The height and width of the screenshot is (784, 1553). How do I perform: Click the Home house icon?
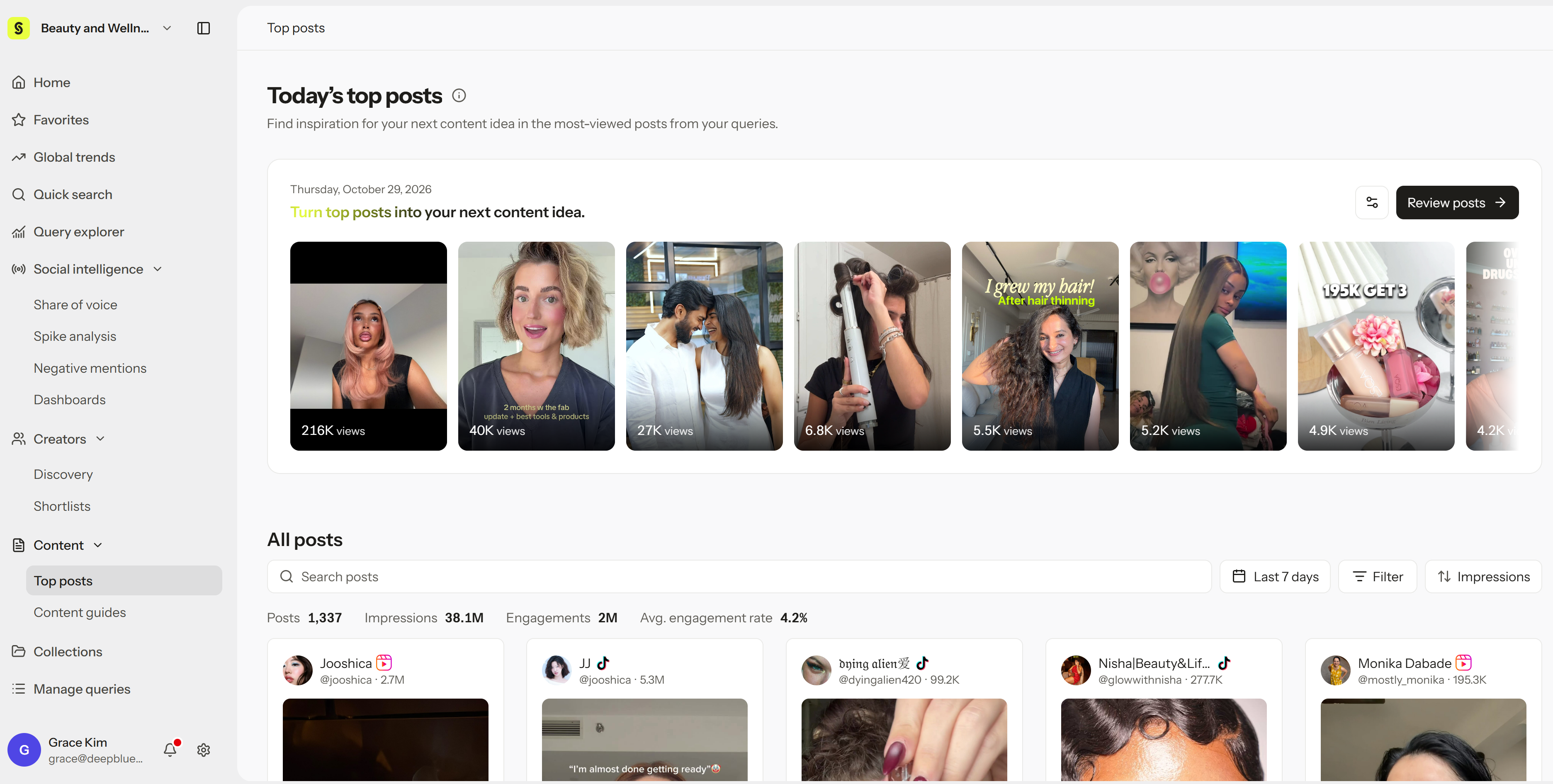point(19,83)
